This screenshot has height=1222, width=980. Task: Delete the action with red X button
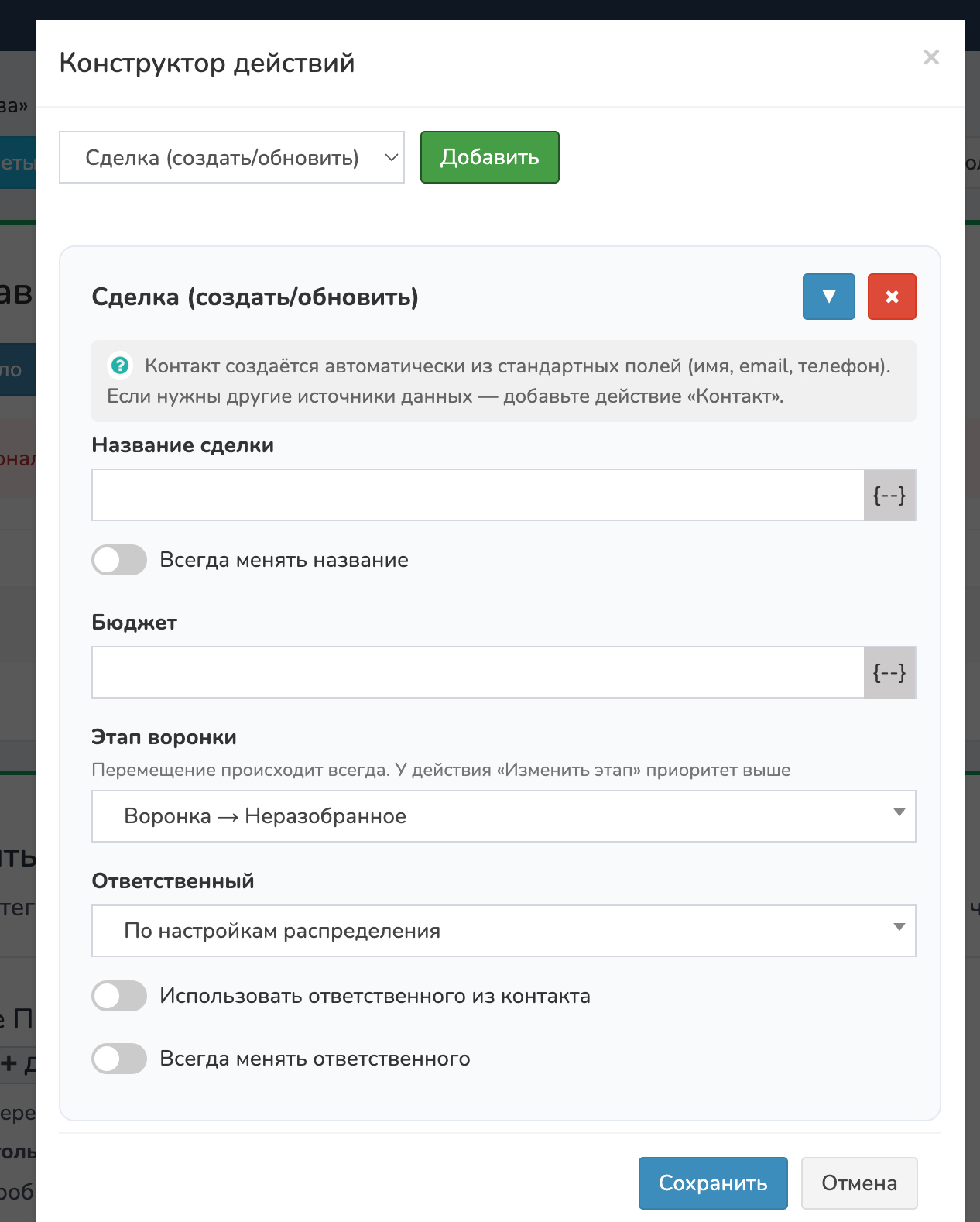pos(892,297)
